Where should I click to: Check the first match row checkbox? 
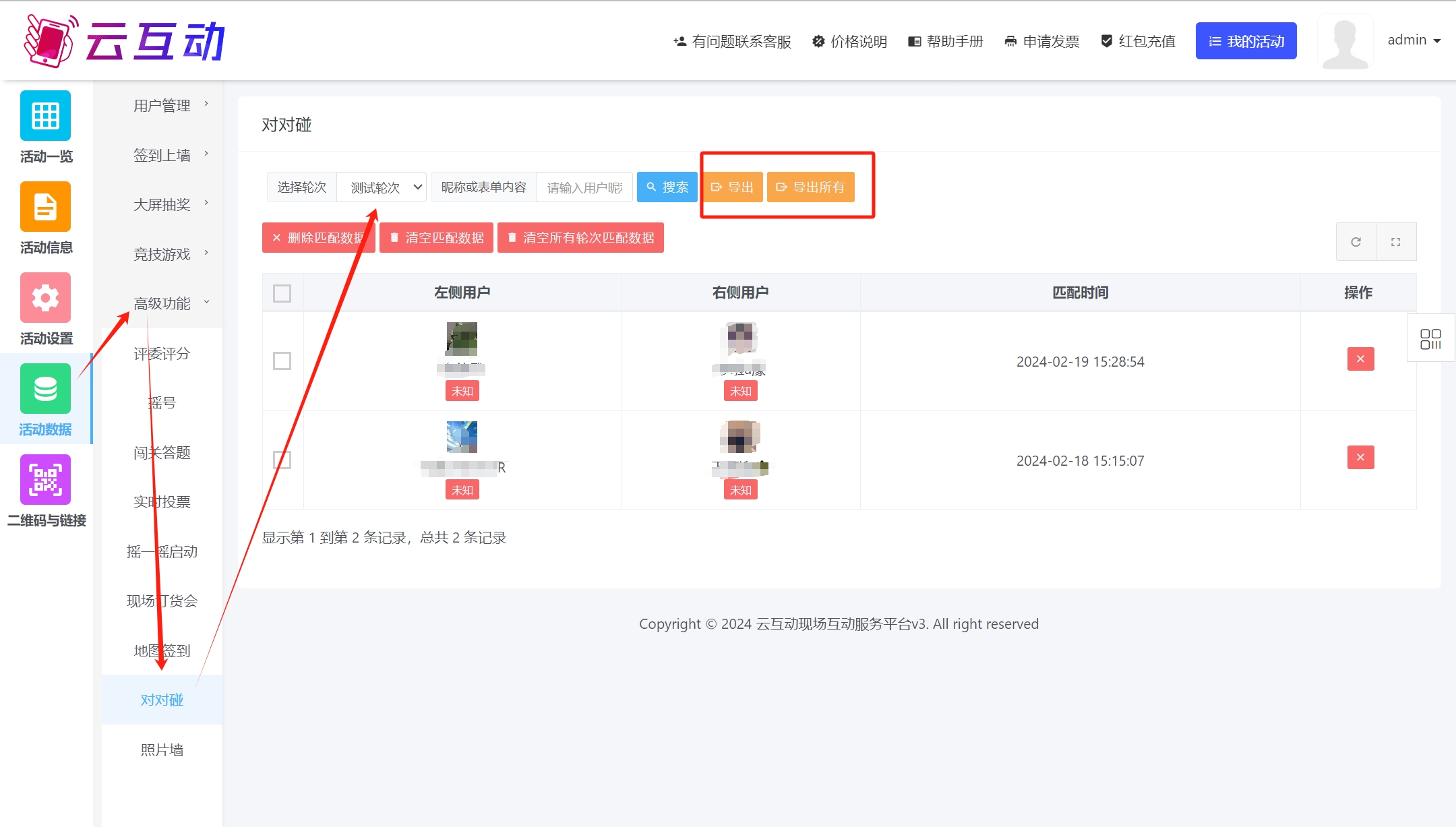pos(282,361)
